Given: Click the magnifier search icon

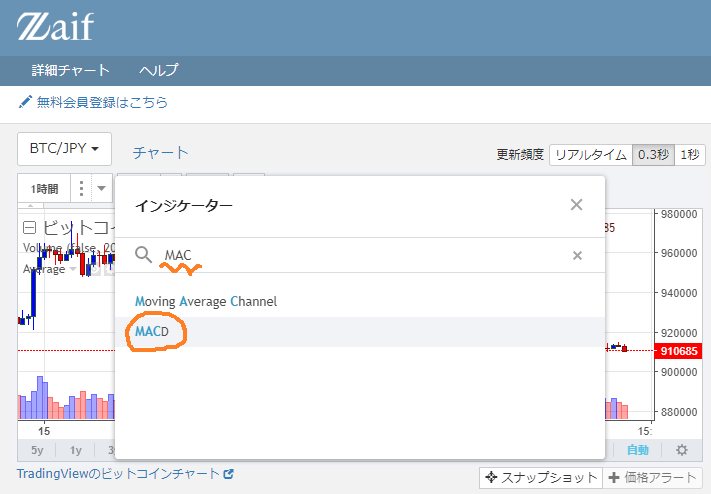Looking at the screenshot, I should click(143, 255).
